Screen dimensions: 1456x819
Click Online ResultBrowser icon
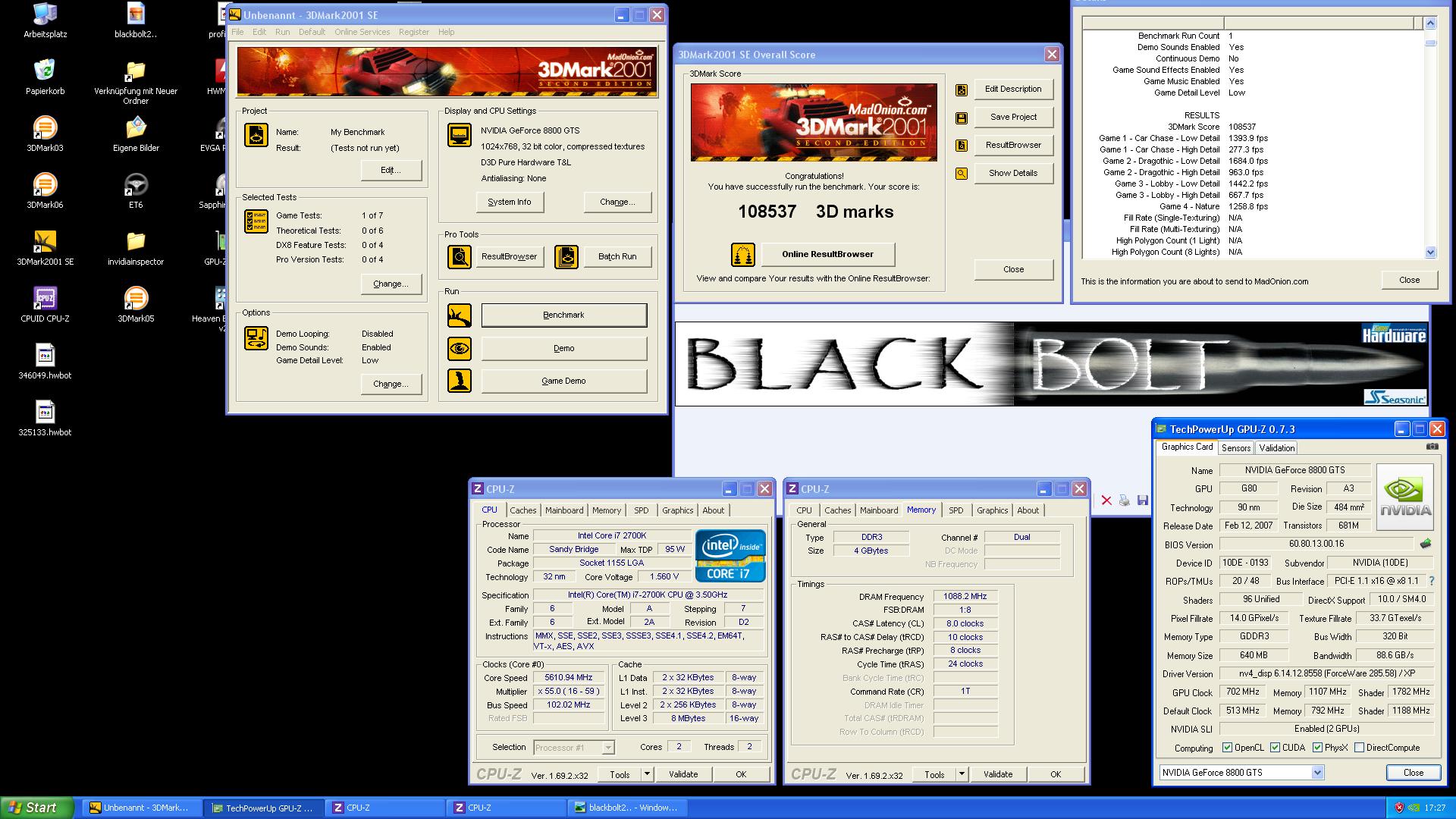tap(743, 255)
